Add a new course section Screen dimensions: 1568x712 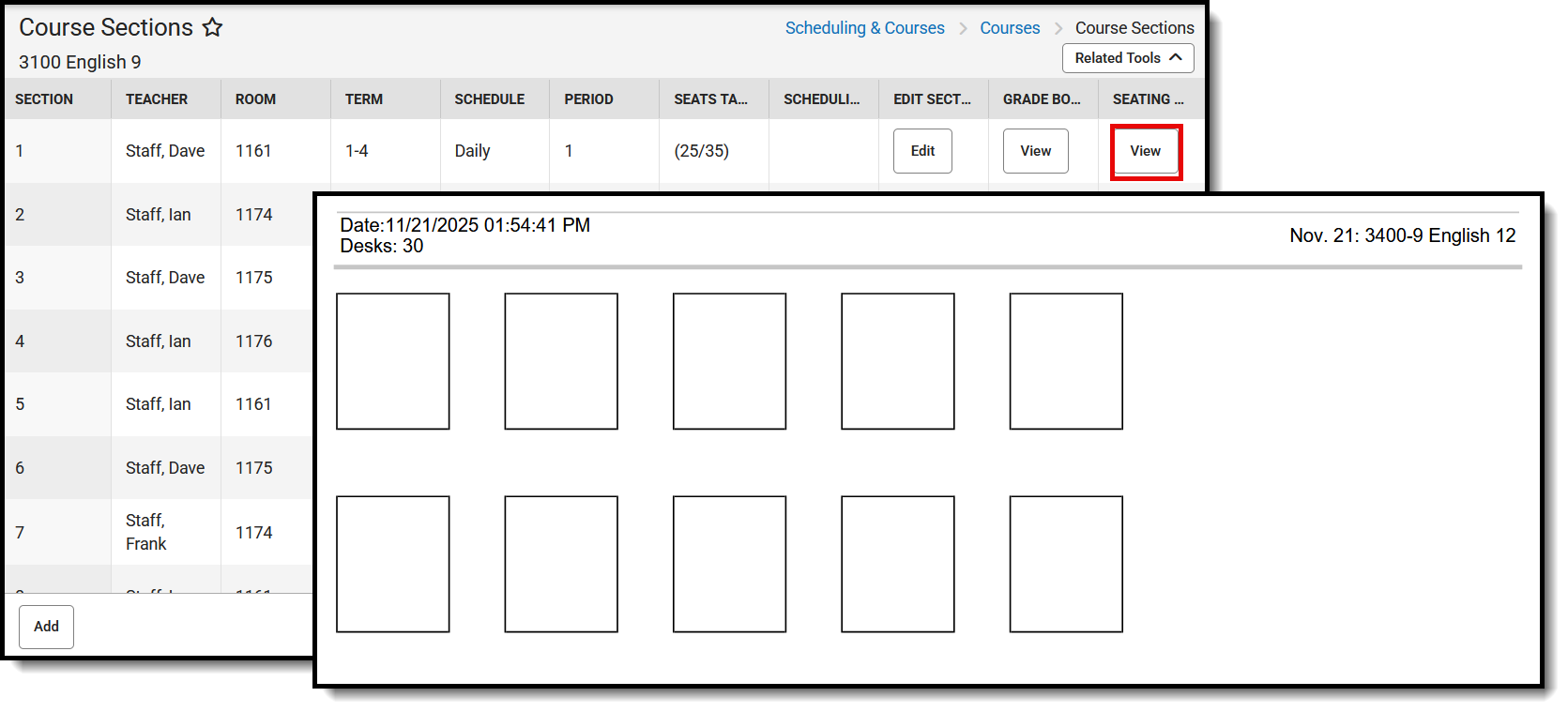tap(47, 627)
